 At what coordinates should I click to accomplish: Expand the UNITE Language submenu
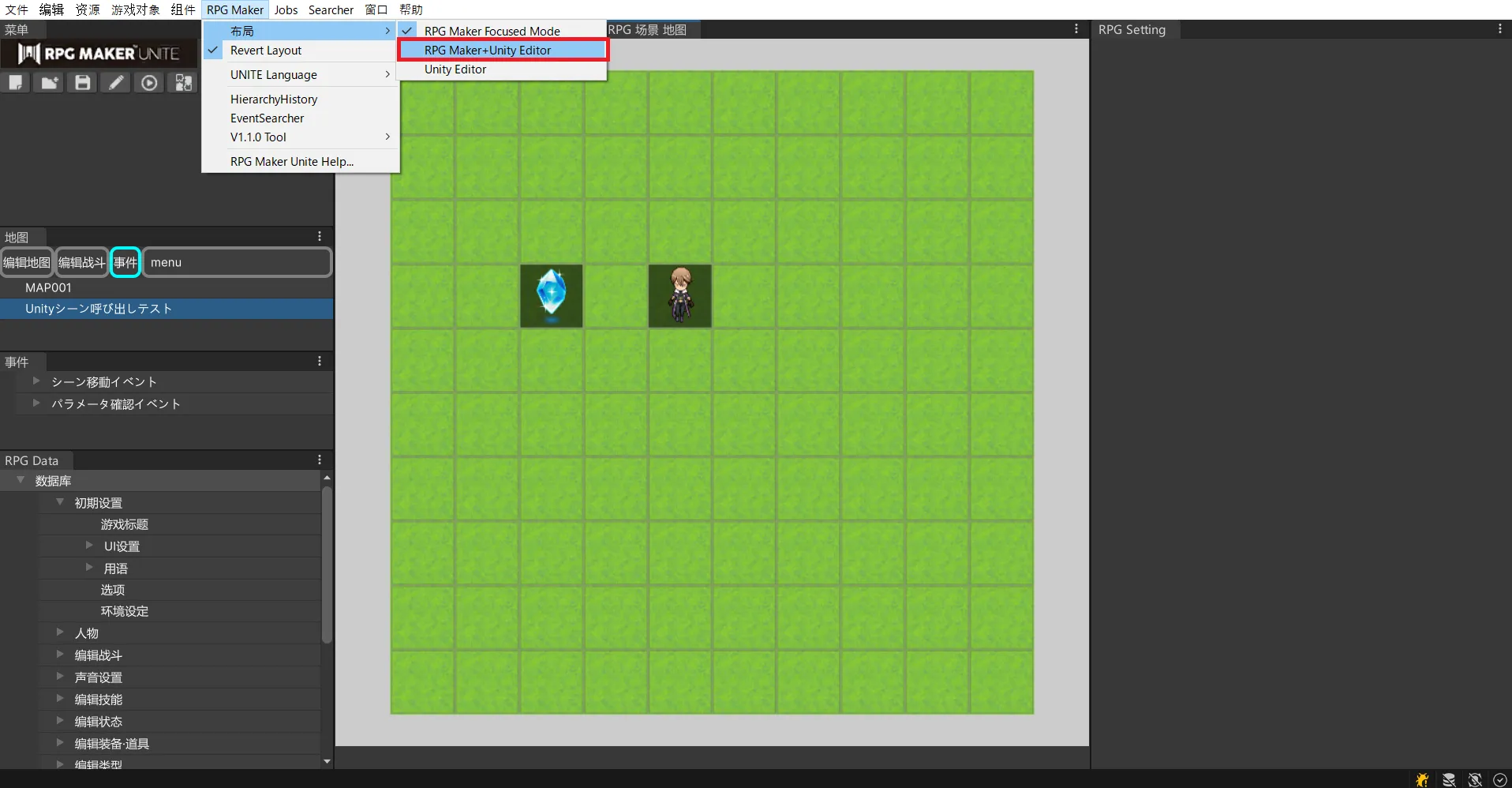[x=274, y=75]
